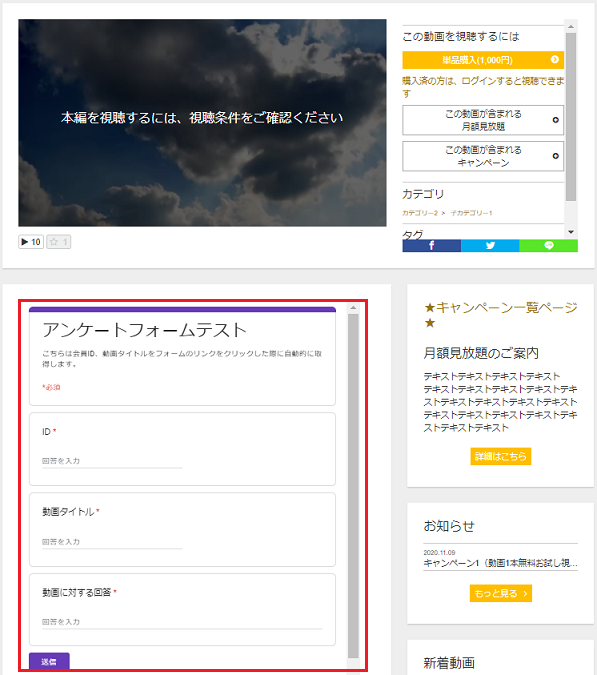
Task: Open the キャンペーン1 news item
Action: coord(500,563)
